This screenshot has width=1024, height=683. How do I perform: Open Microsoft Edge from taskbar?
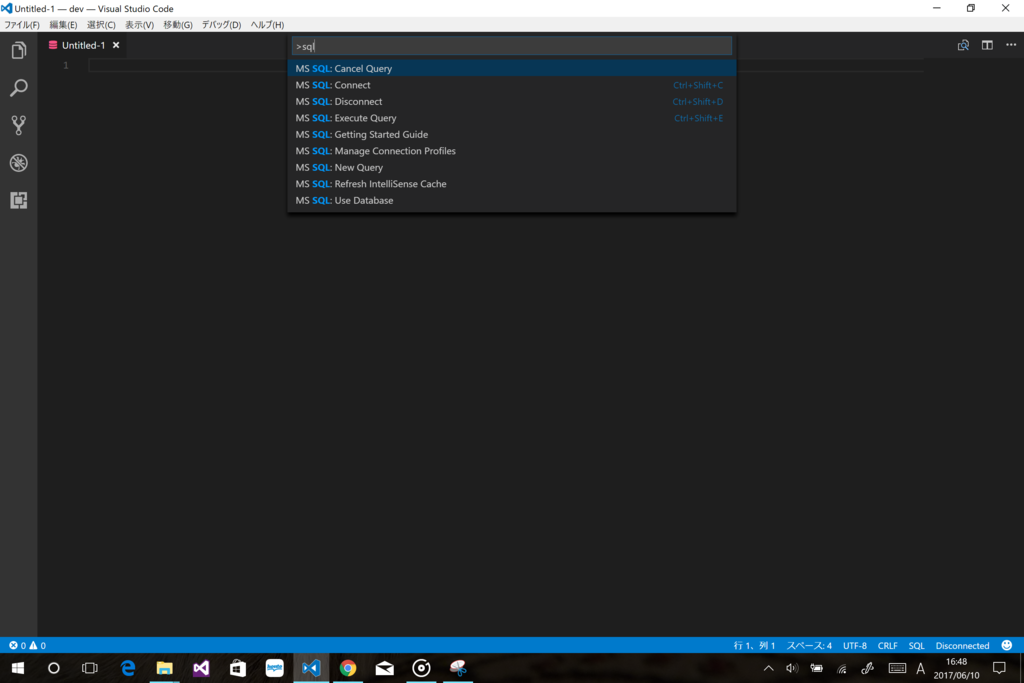click(x=128, y=668)
